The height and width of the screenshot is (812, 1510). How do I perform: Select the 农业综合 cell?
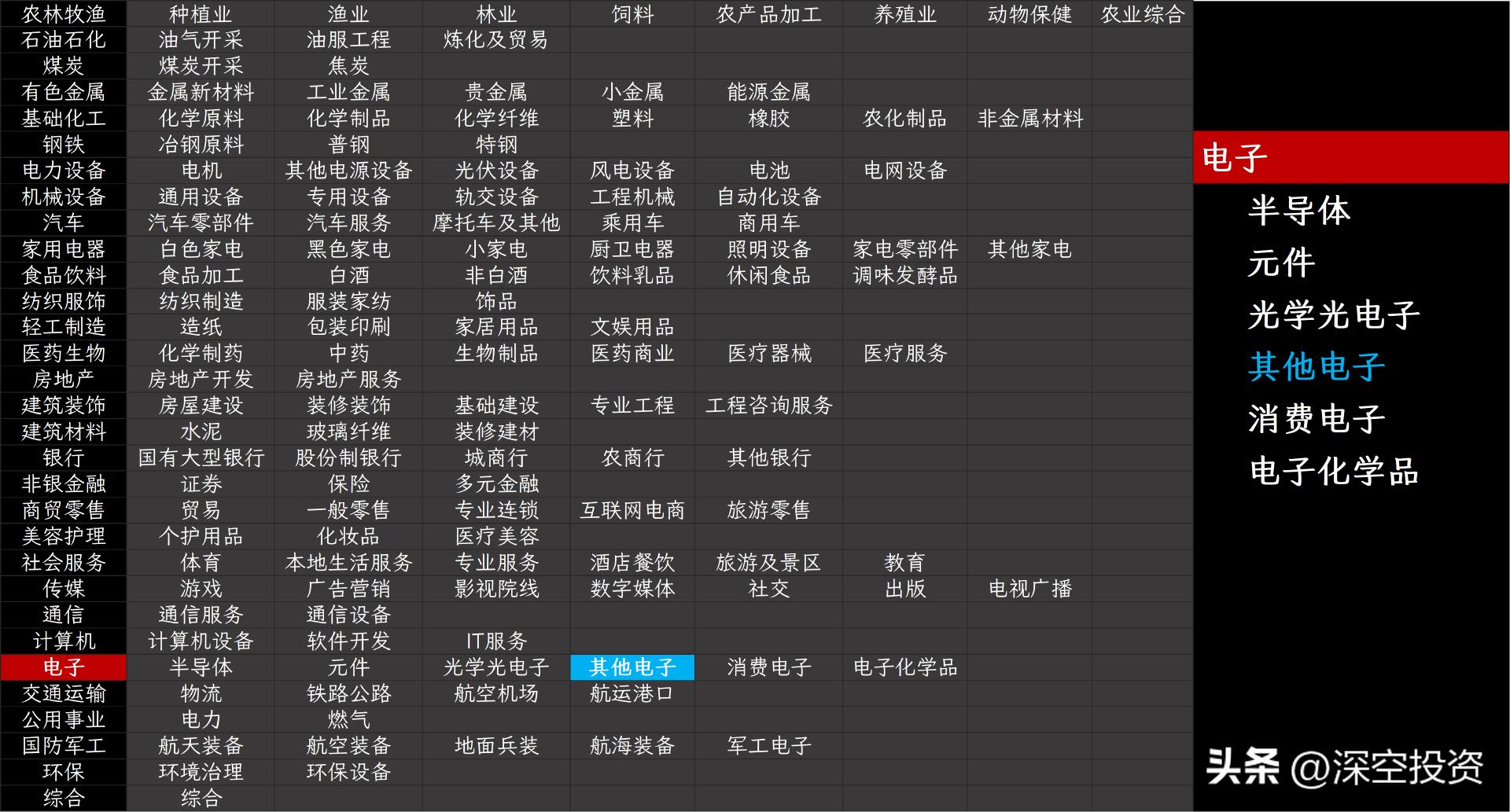tap(1142, 13)
